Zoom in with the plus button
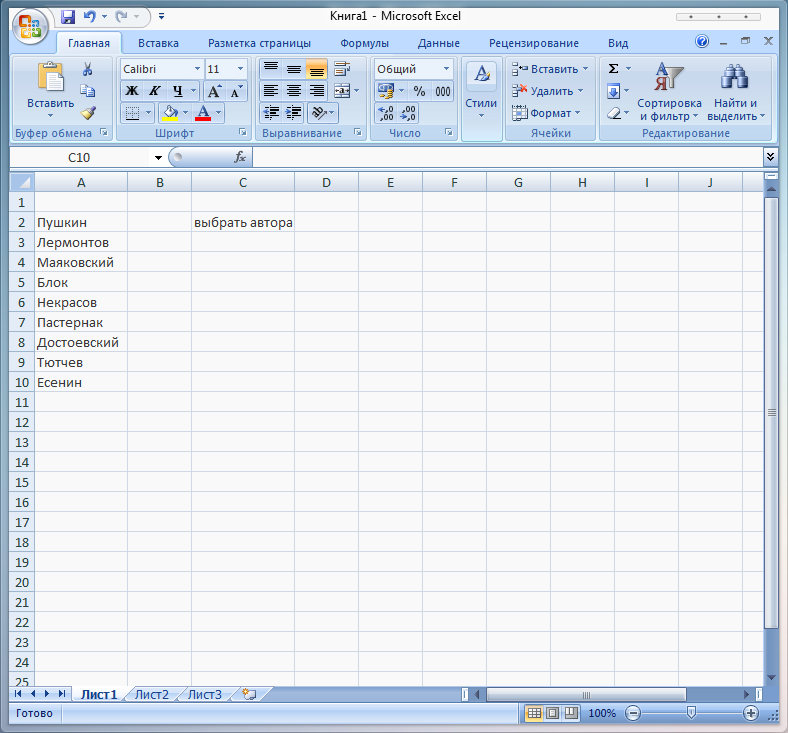The width and height of the screenshot is (788, 733). (751, 713)
